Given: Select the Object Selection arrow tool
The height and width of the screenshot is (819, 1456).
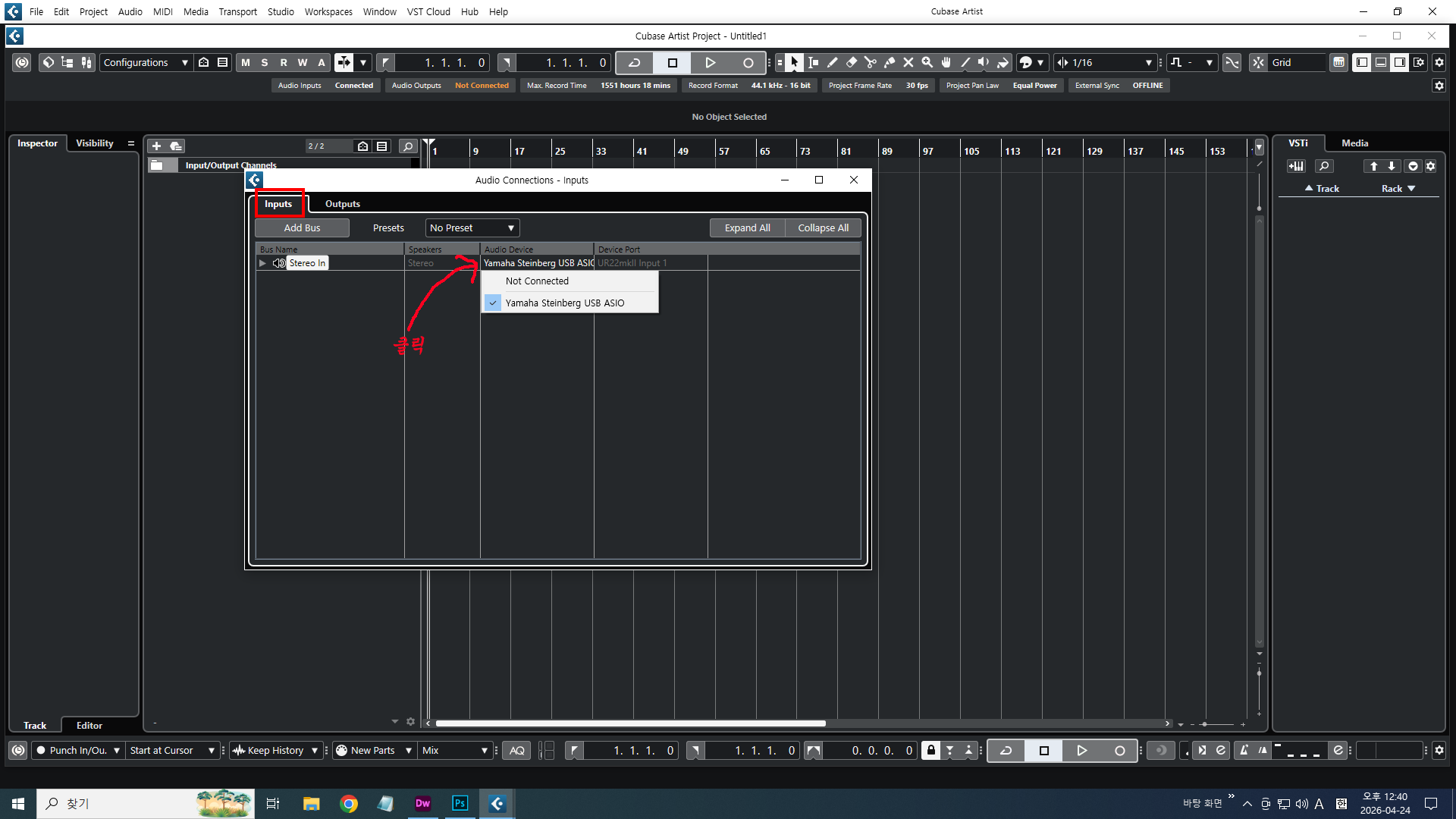Looking at the screenshot, I should 793,62.
